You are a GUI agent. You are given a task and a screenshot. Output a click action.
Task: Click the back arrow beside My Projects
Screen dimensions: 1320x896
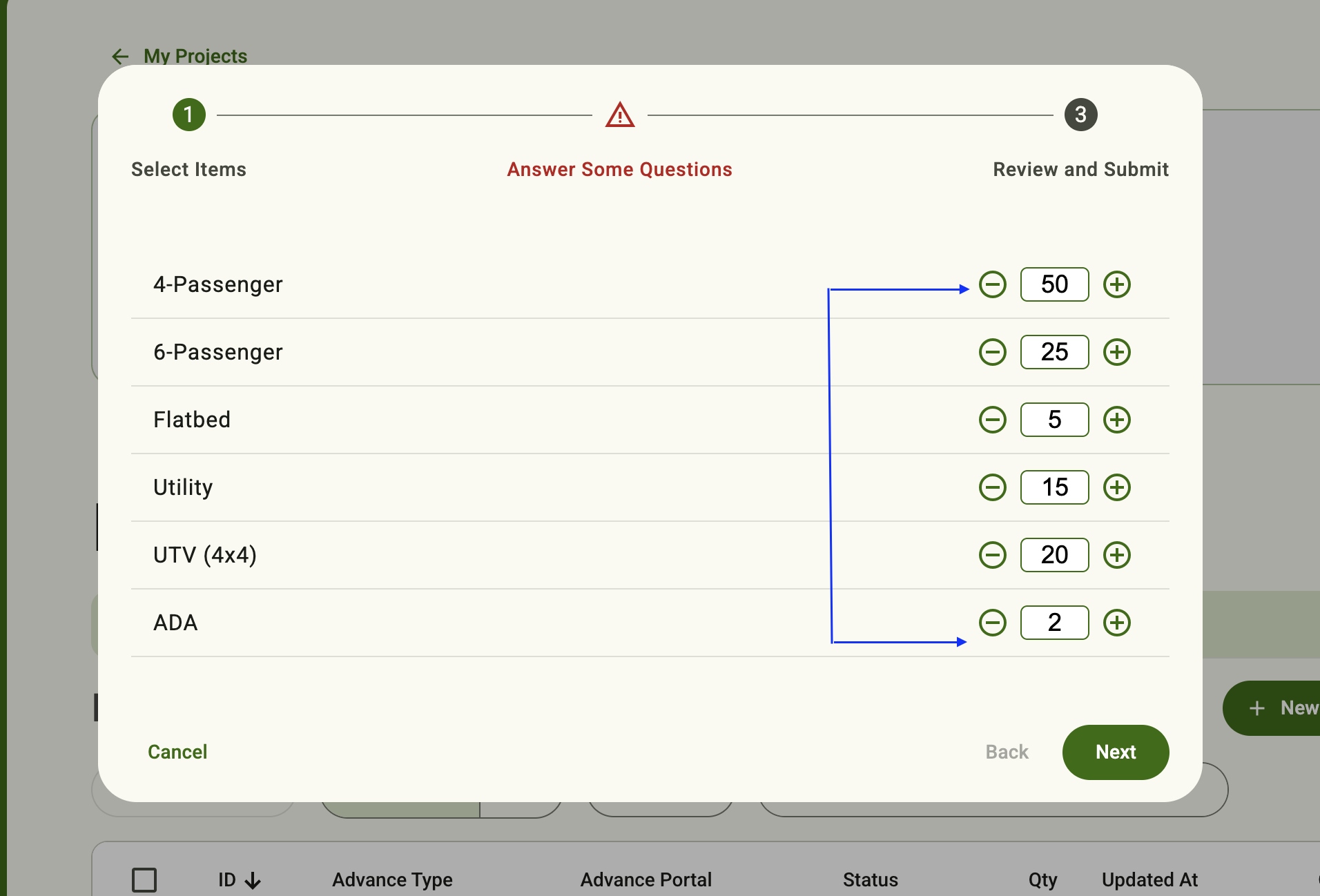120,56
